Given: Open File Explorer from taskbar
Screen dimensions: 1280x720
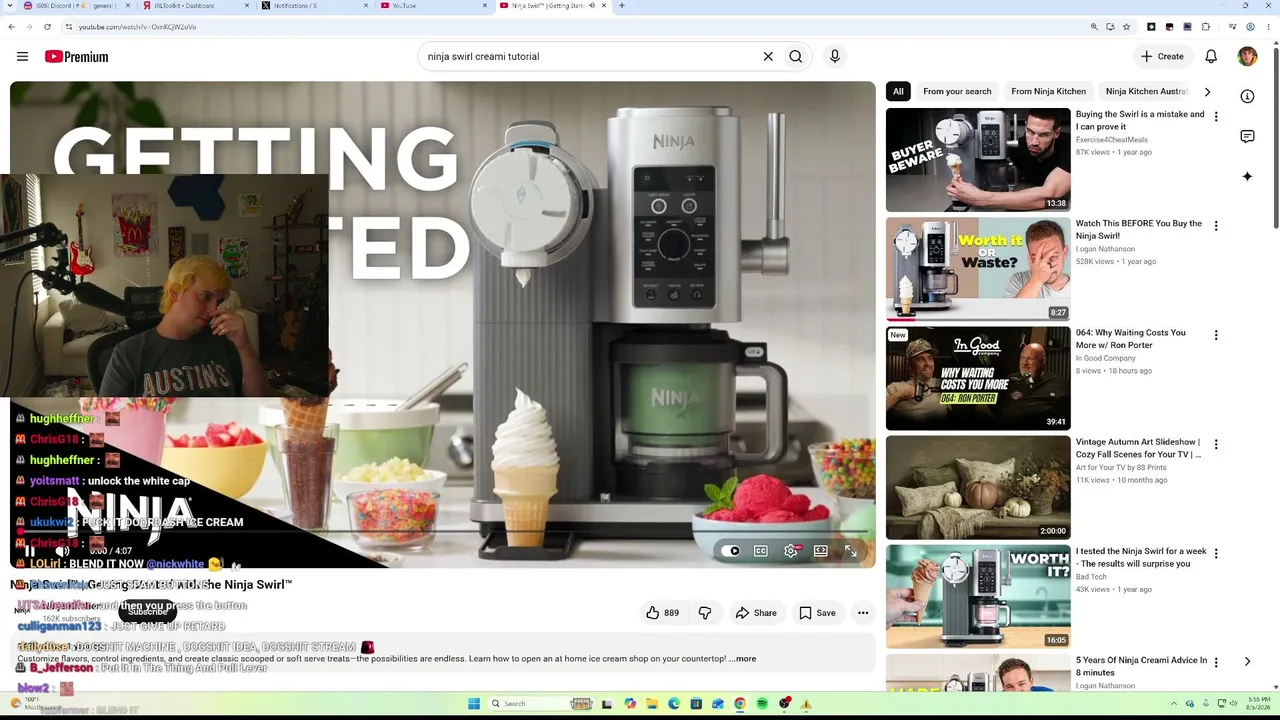Looking at the screenshot, I should [652, 704].
